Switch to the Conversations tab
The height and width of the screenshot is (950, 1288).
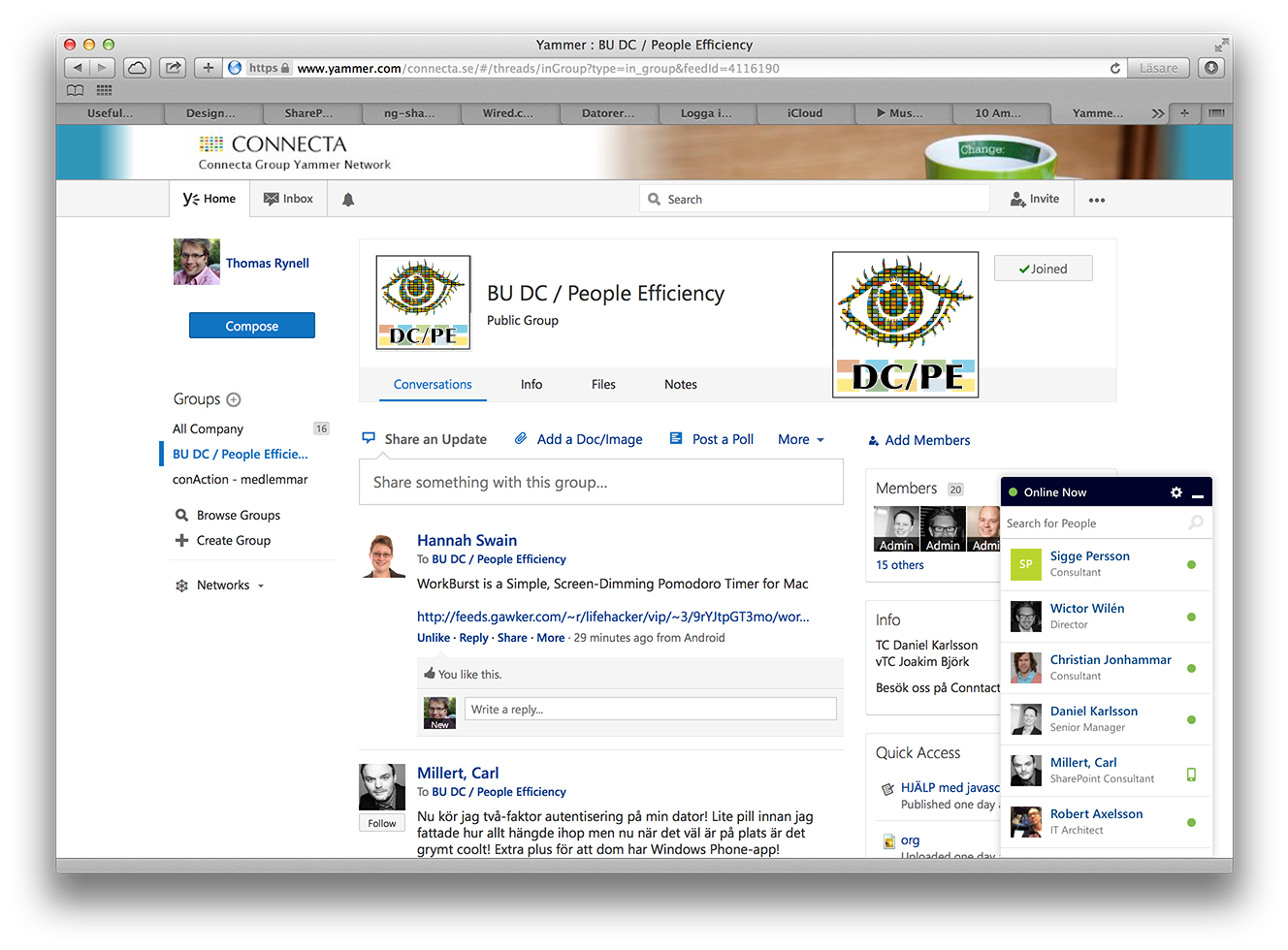point(433,385)
